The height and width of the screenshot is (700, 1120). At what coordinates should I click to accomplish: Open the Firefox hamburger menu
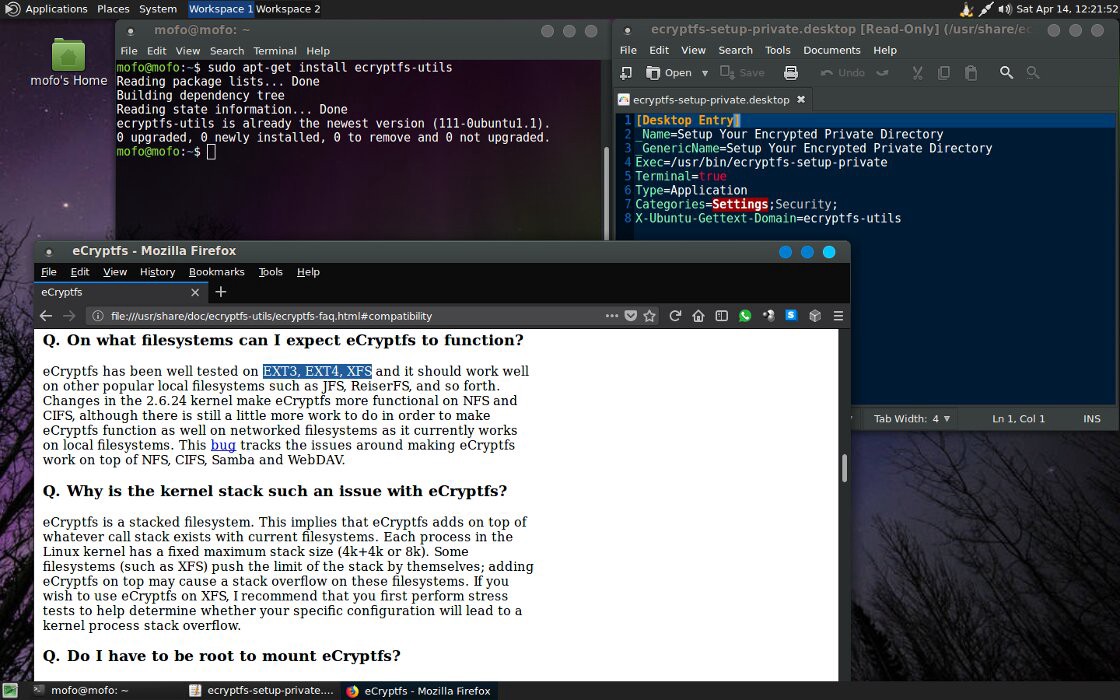tap(838, 316)
